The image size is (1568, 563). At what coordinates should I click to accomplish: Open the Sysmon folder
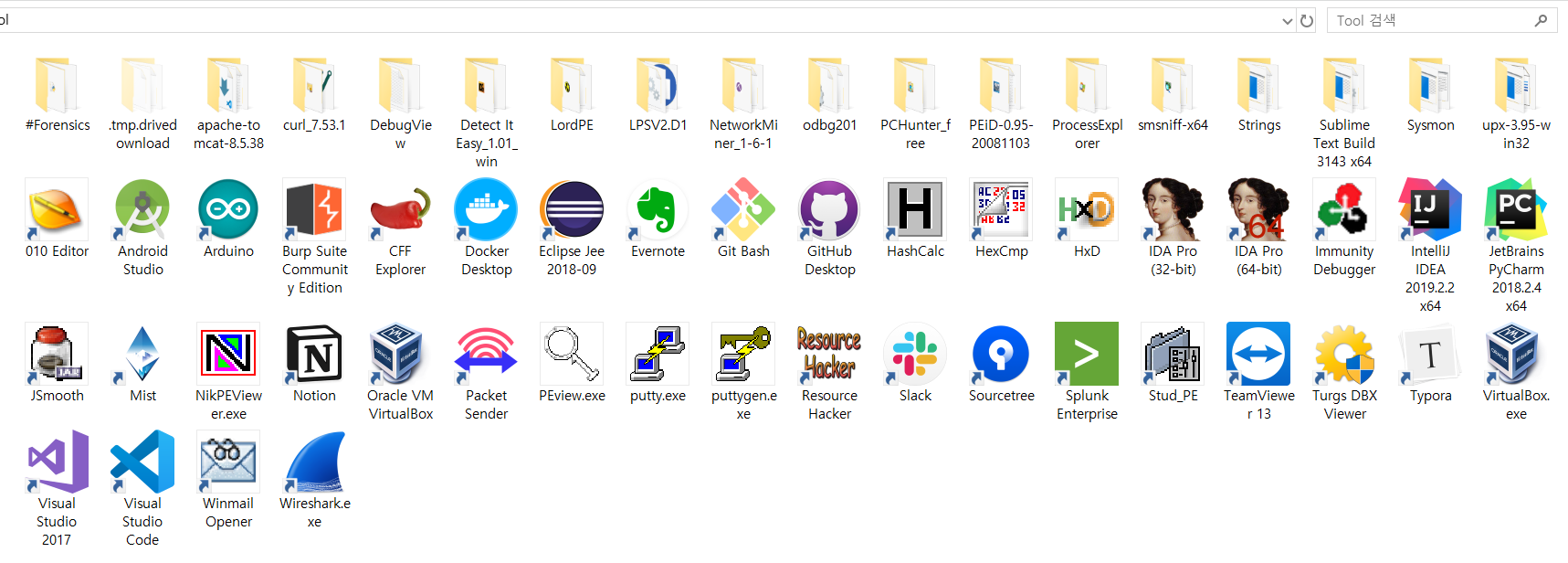pos(1430,84)
